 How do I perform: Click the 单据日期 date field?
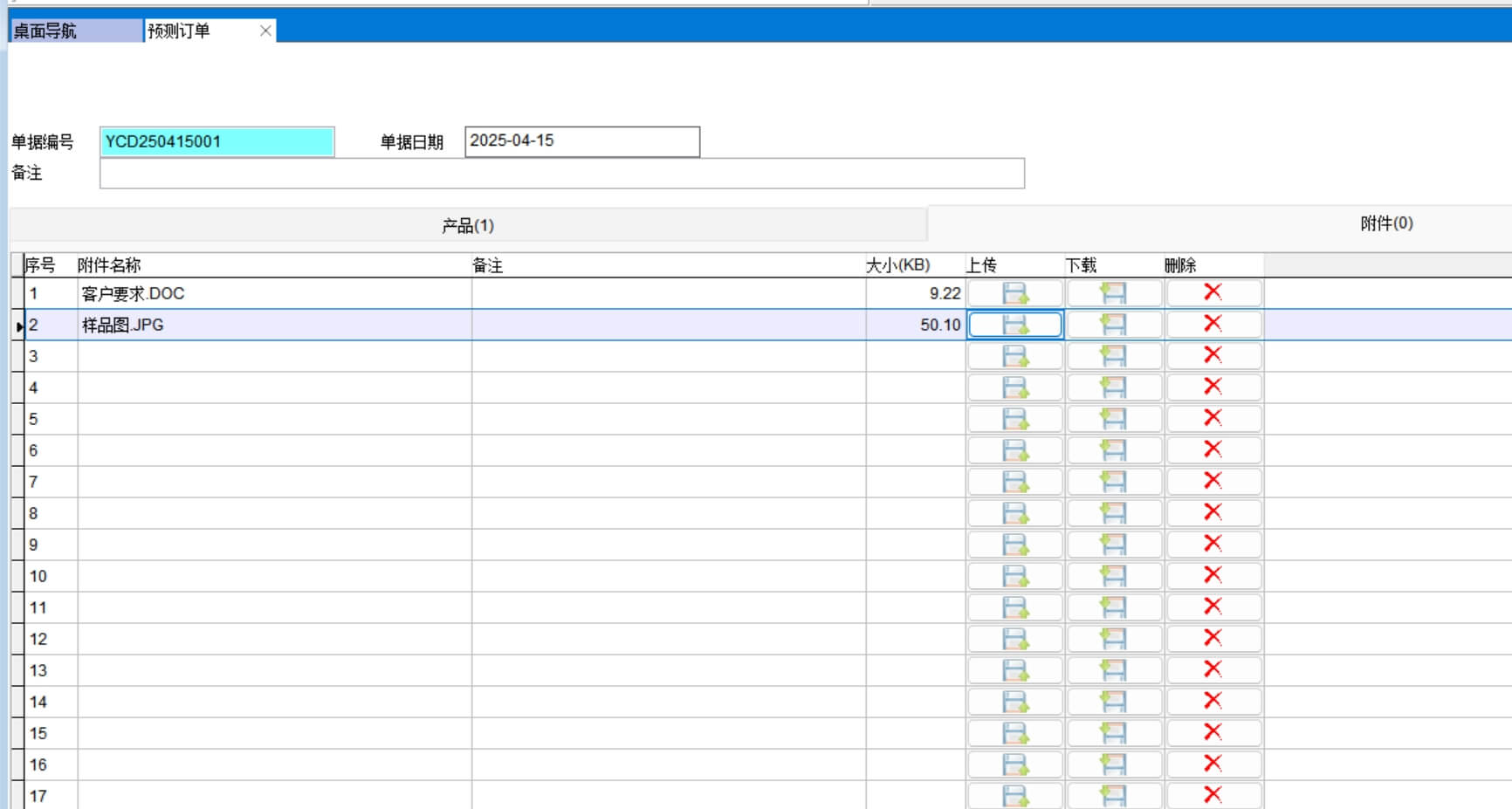581,141
